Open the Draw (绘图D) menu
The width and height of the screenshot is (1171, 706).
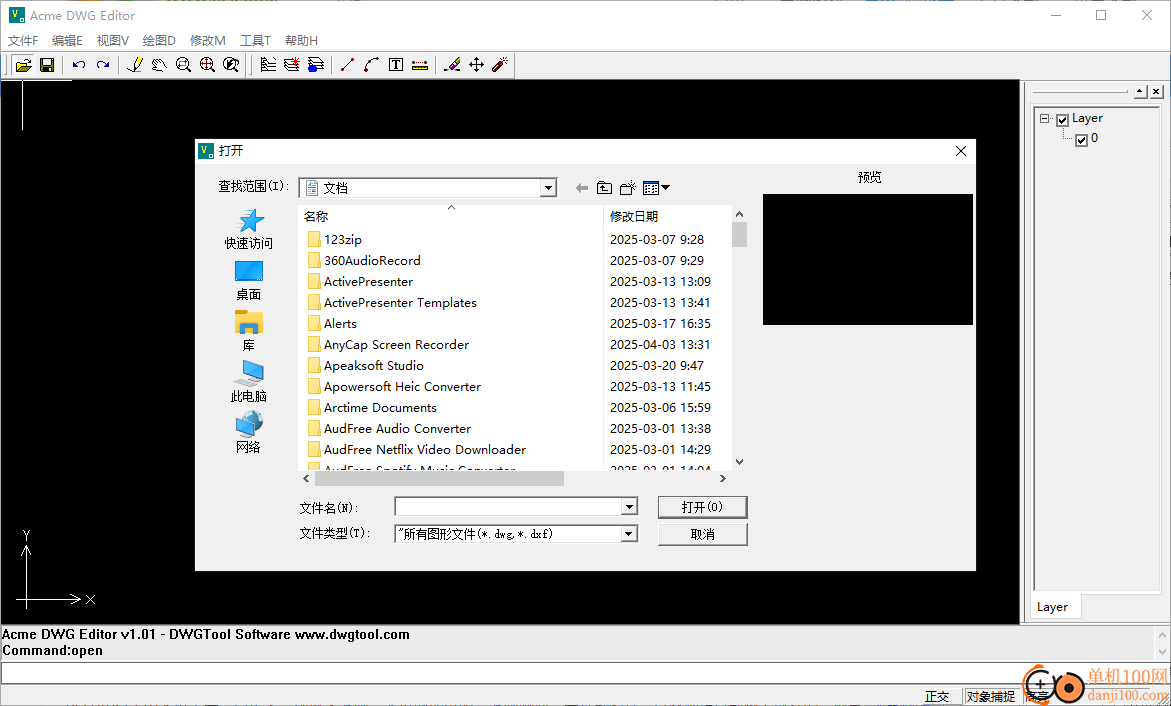[x=159, y=40]
